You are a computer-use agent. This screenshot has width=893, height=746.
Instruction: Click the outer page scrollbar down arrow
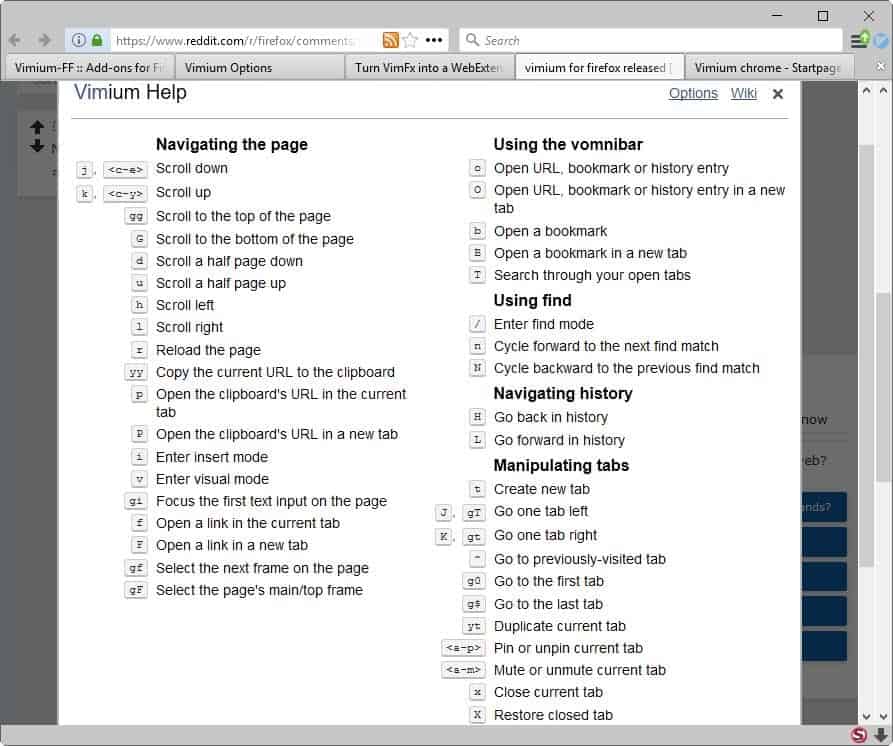883,716
